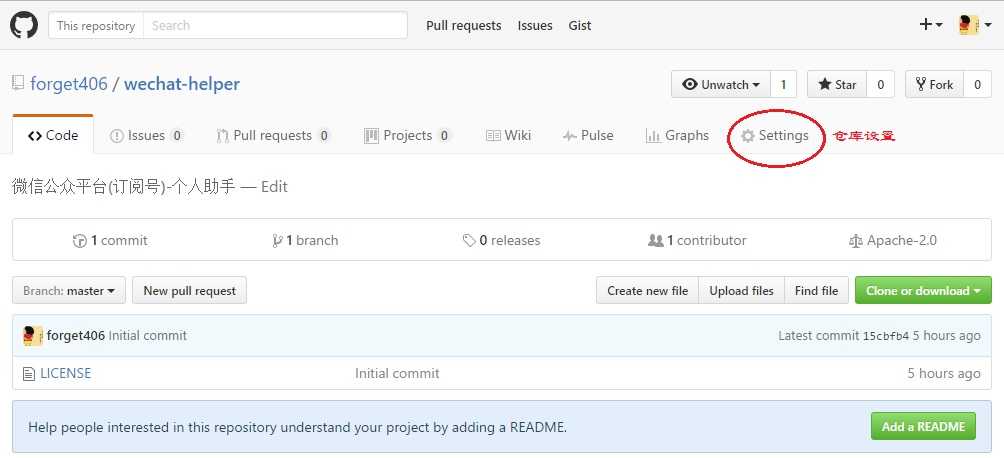This screenshot has height=458, width=1004.
Task: Open the Initial commit message in header row
Action: click(x=148, y=336)
